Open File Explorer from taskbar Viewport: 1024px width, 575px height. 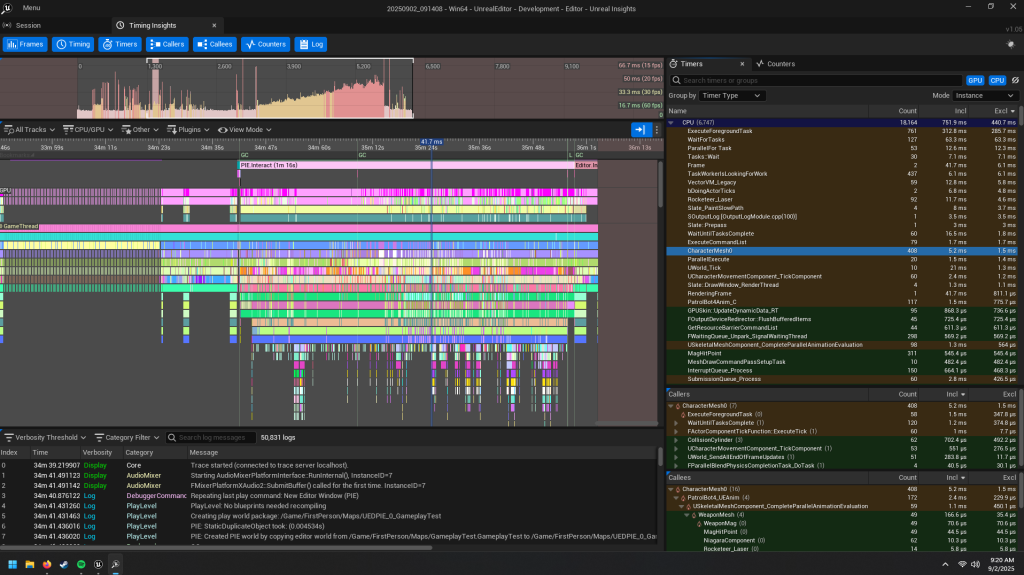click(x=29, y=564)
